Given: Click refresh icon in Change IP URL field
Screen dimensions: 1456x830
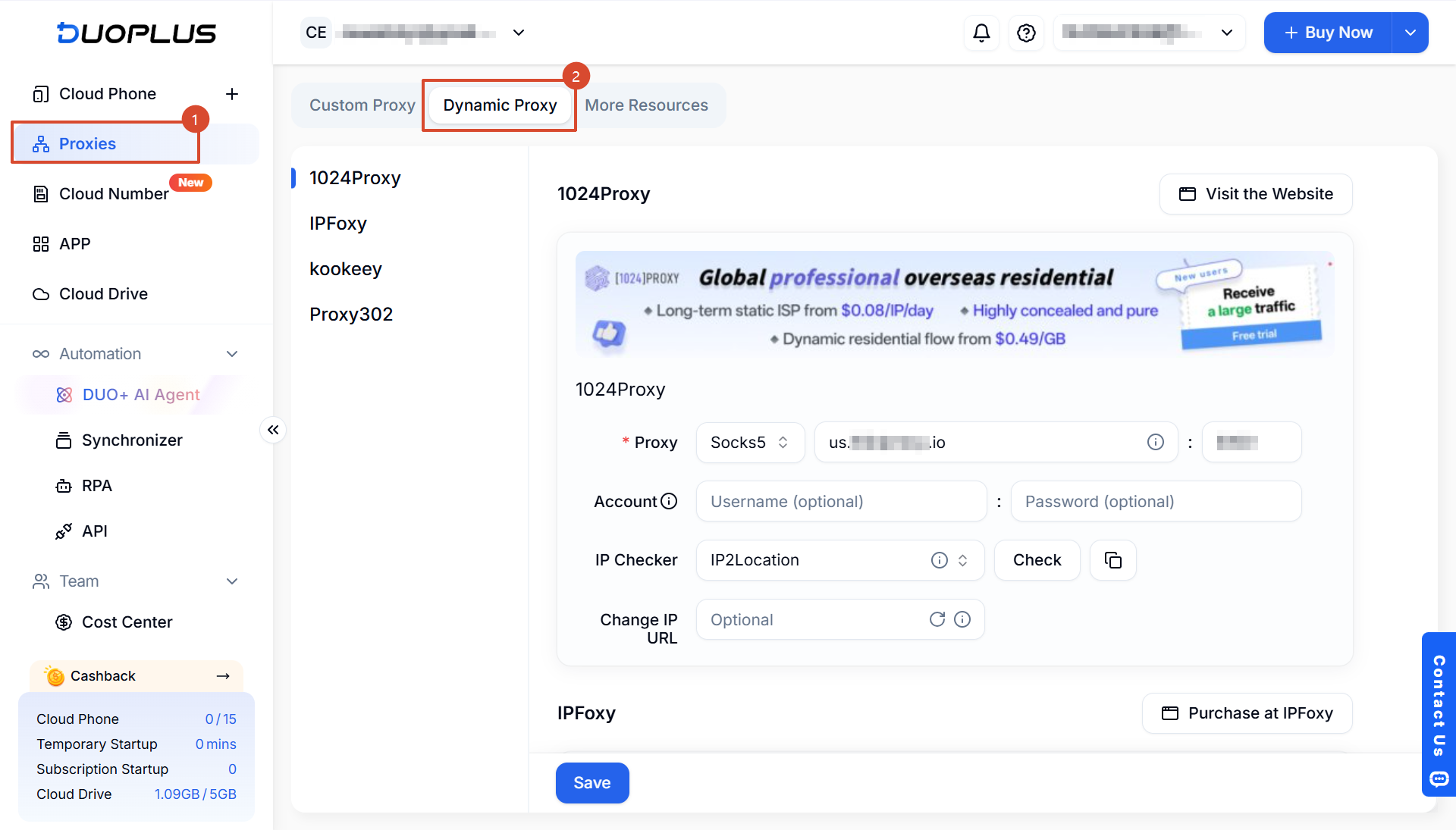Looking at the screenshot, I should [x=937, y=619].
